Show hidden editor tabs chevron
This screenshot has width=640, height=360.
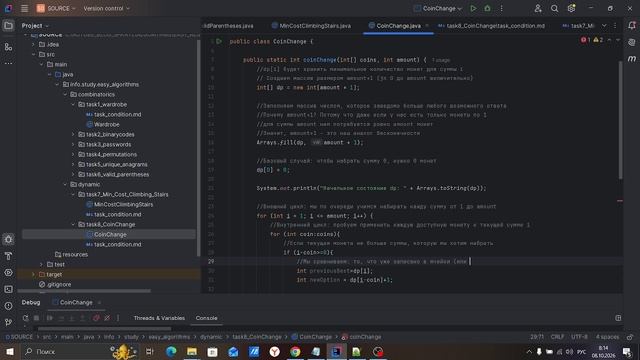[604, 26]
